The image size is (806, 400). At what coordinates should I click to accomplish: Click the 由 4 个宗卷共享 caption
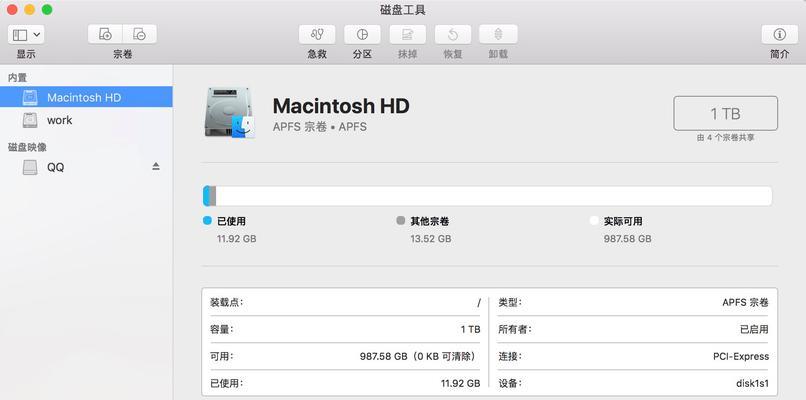pos(725,138)
